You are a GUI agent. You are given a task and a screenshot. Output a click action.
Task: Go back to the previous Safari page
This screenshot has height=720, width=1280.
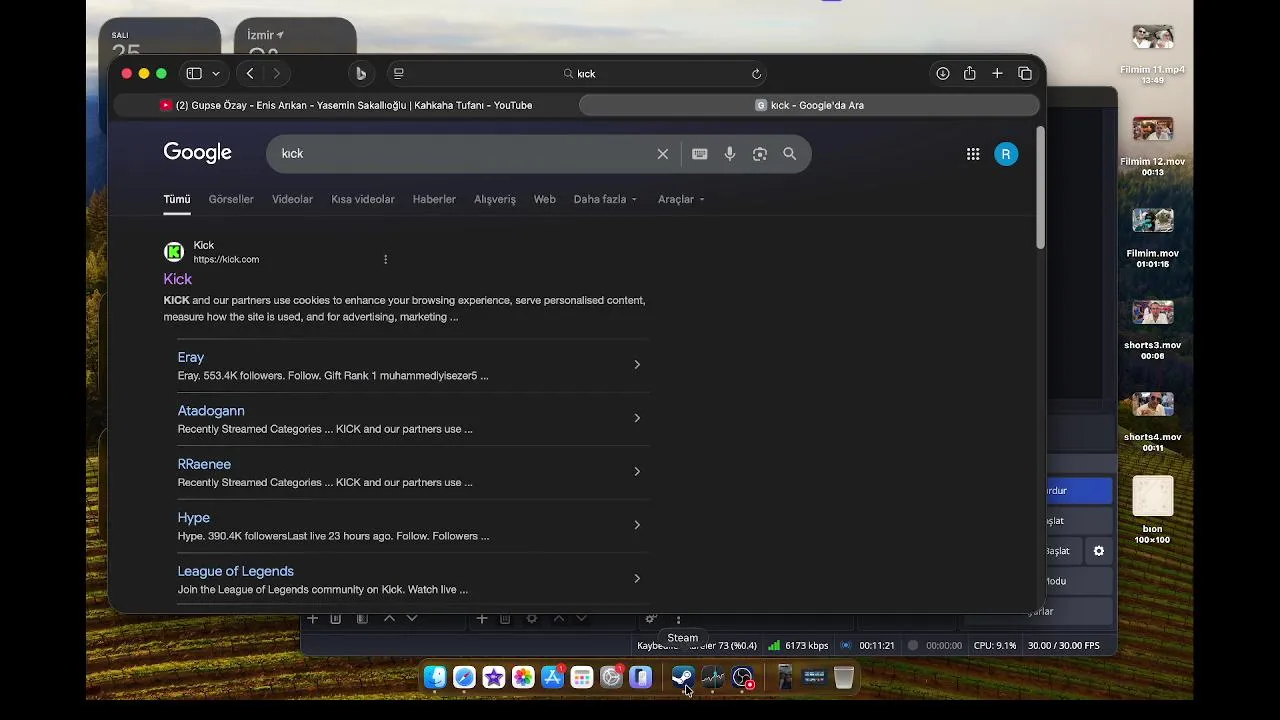(x=250, y=73)
